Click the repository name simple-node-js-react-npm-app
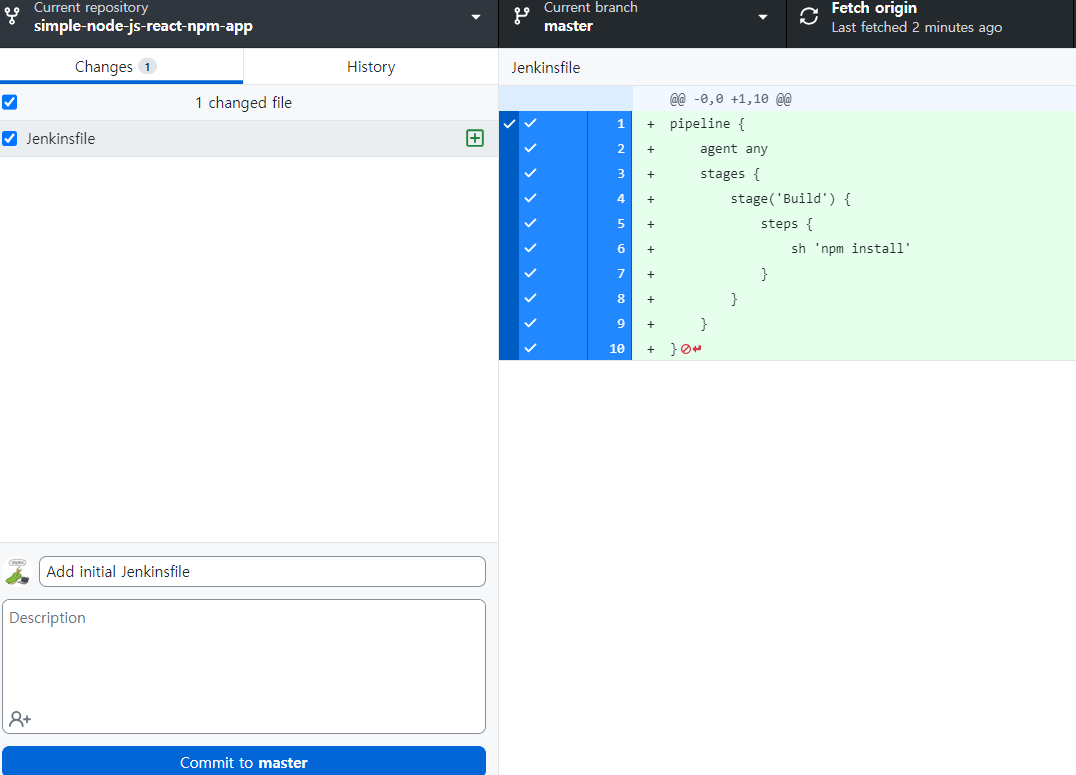The height and width of the screenshot is (775, 1076). coord(143,26)
